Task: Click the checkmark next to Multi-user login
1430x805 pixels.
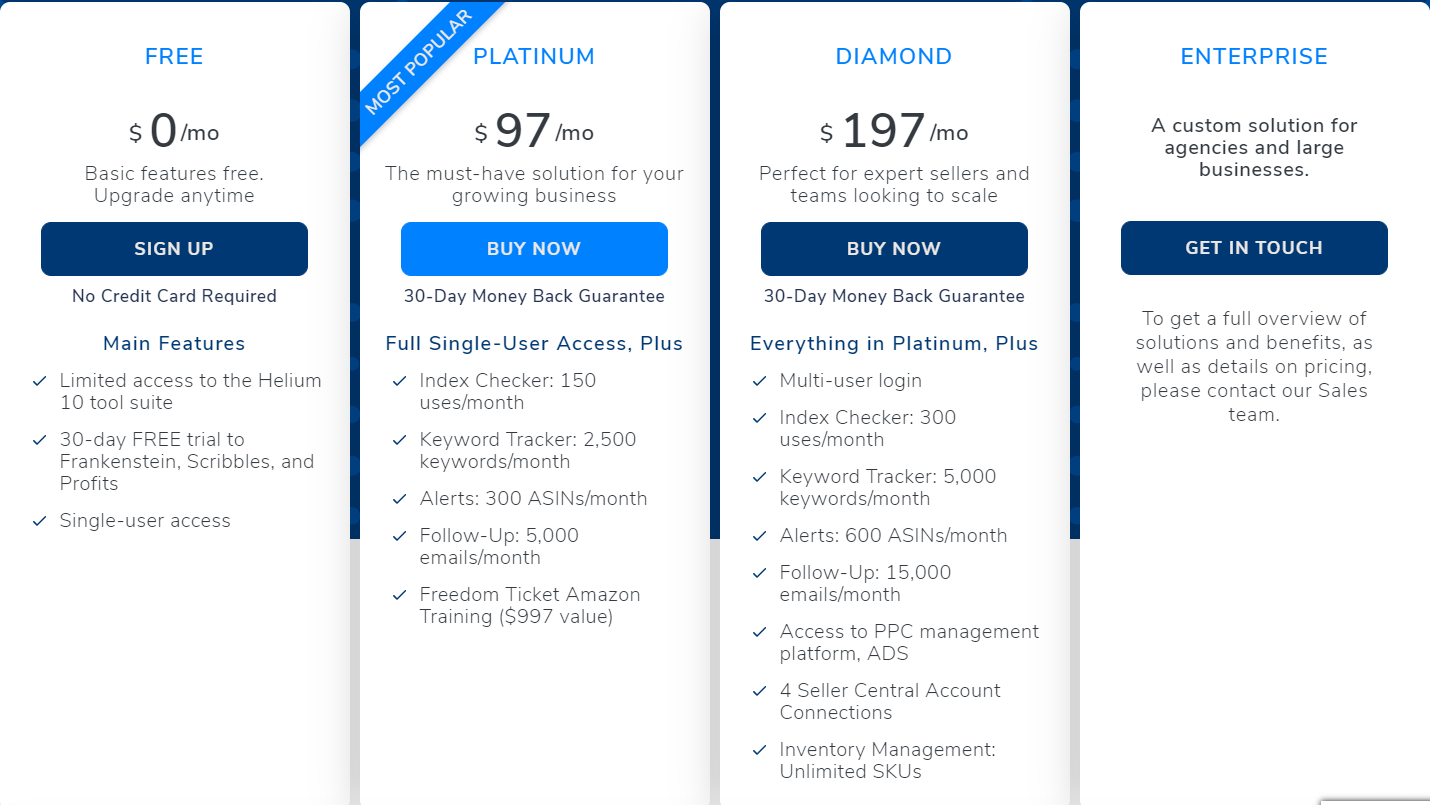Action: tap(760, 381)
